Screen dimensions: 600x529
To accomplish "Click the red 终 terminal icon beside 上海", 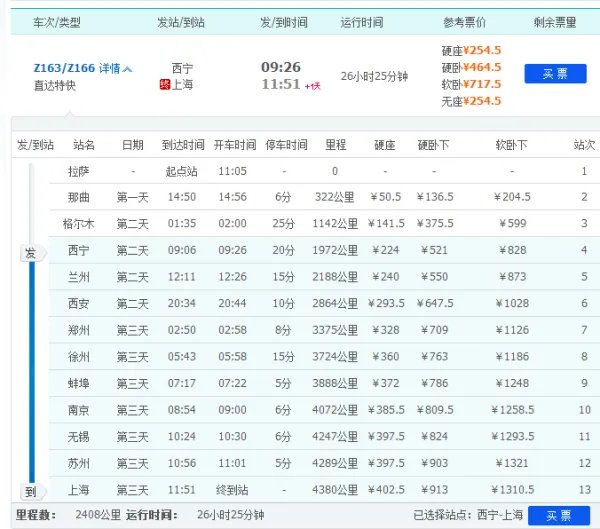I will 165,85.
